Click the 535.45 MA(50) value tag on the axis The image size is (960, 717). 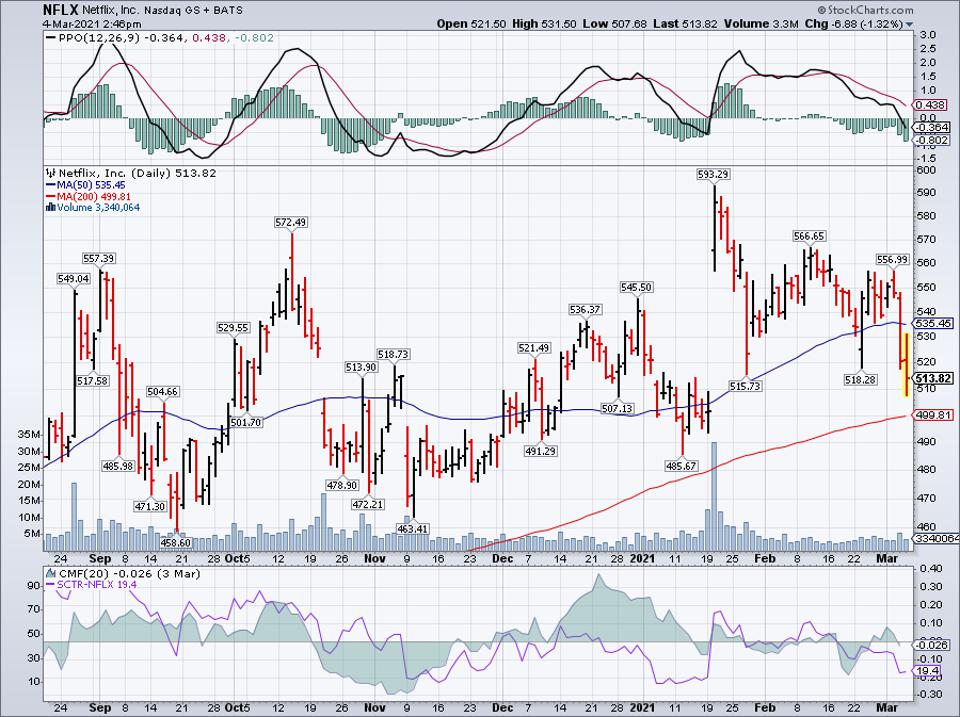click(937, 324)
